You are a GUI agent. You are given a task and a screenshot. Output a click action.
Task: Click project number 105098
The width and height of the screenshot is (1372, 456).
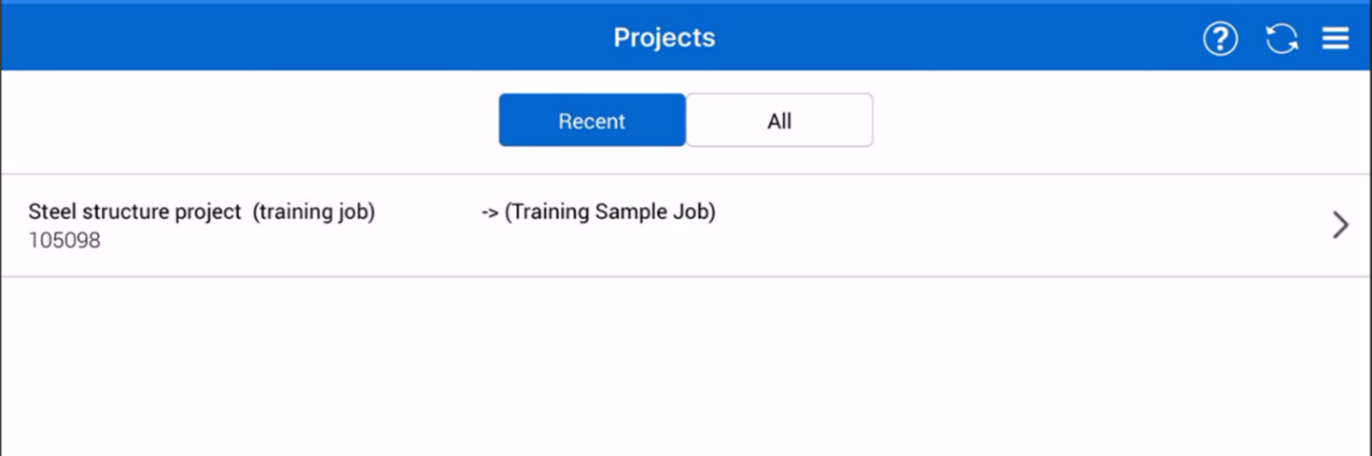click(64, 241)
